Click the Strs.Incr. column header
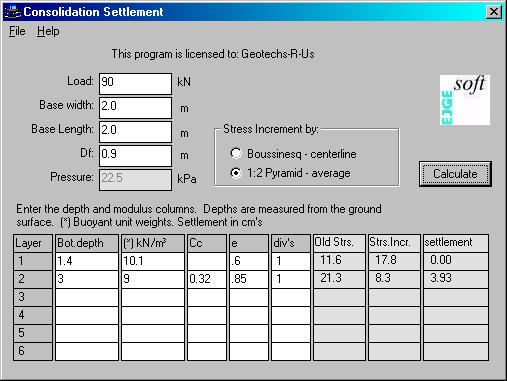This screenshot has width=507, height=381. 394,242
